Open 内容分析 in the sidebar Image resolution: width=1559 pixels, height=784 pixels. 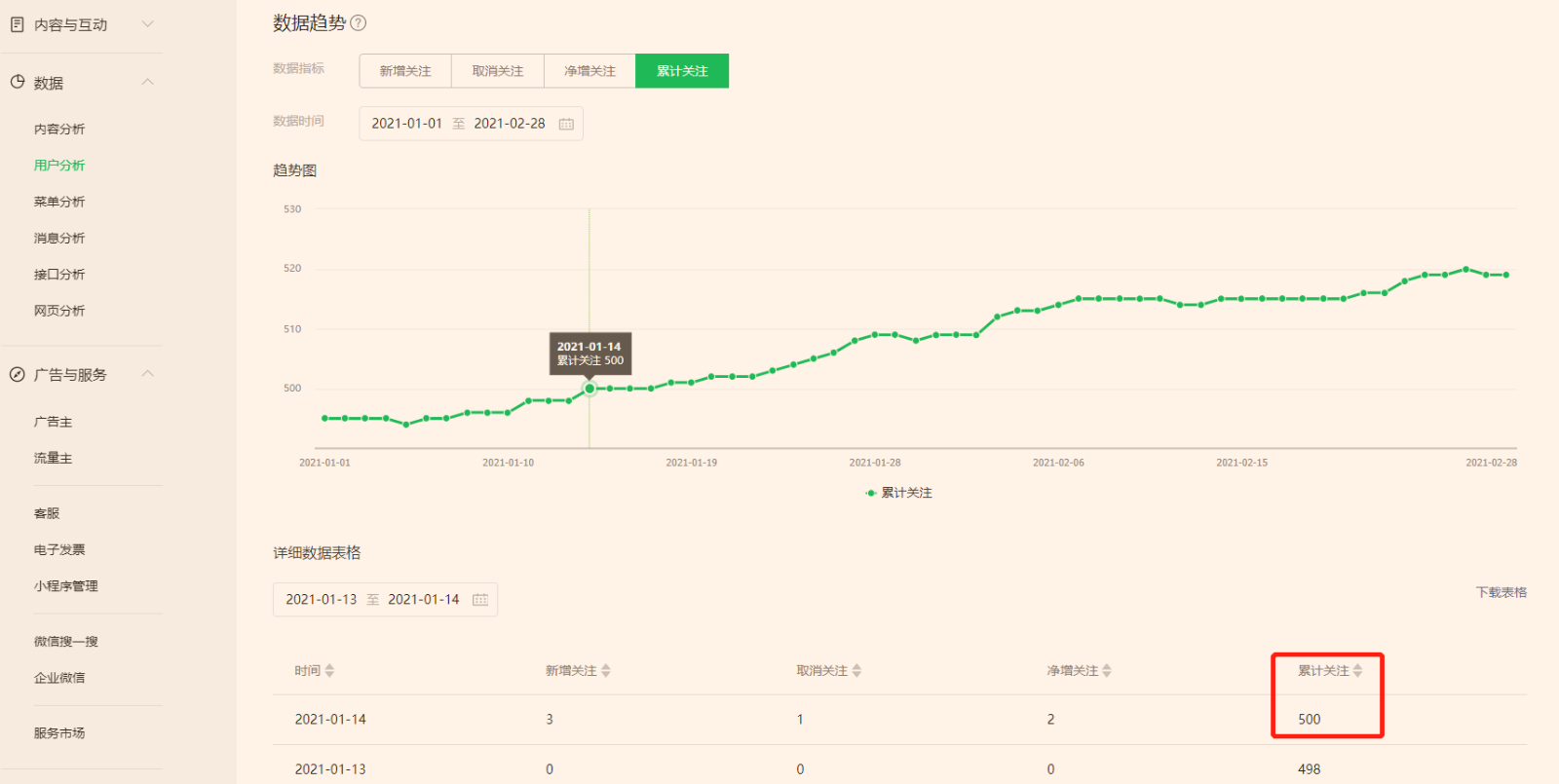(59, 130)
